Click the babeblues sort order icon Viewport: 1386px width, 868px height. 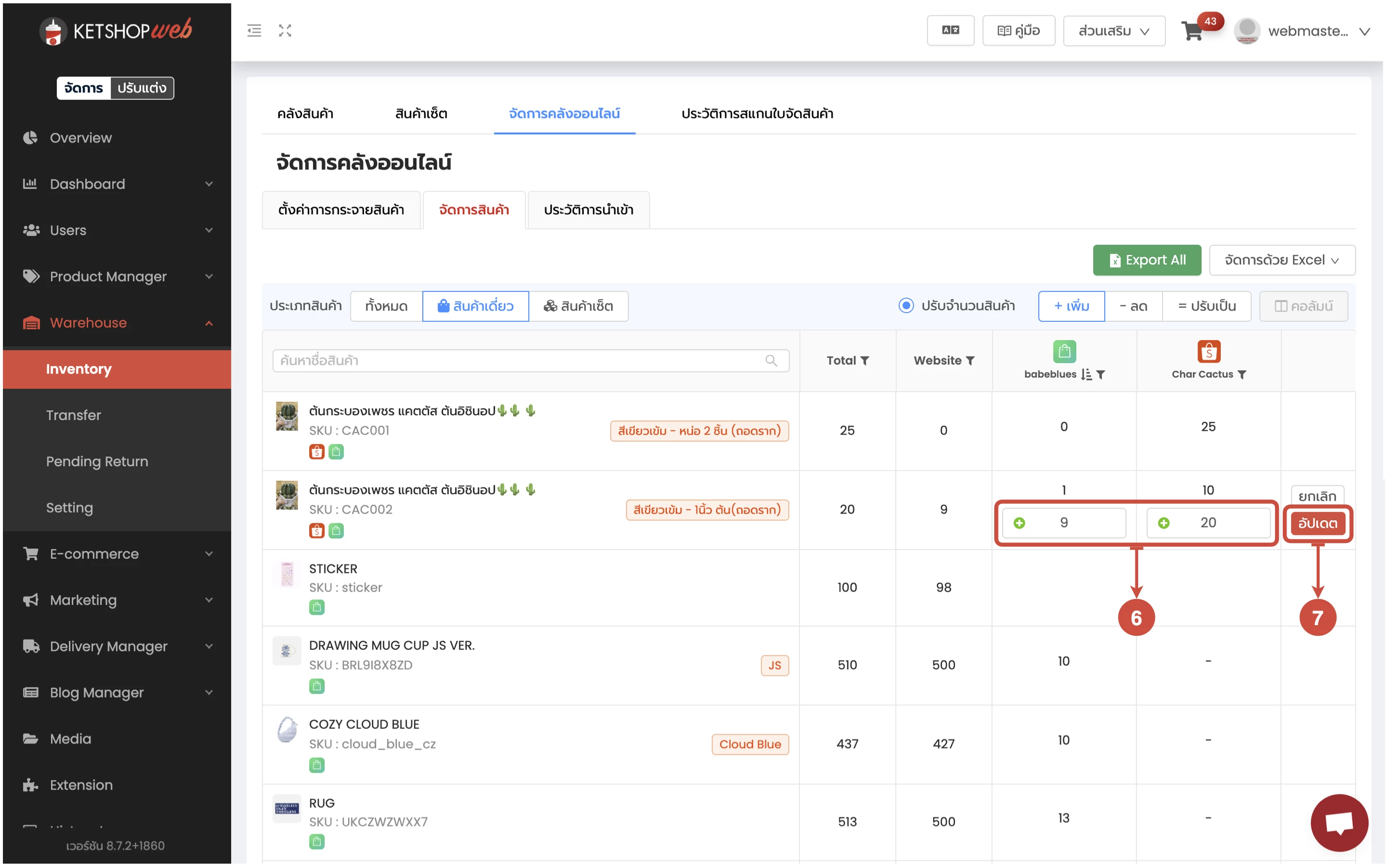(x=1086, y=374)
